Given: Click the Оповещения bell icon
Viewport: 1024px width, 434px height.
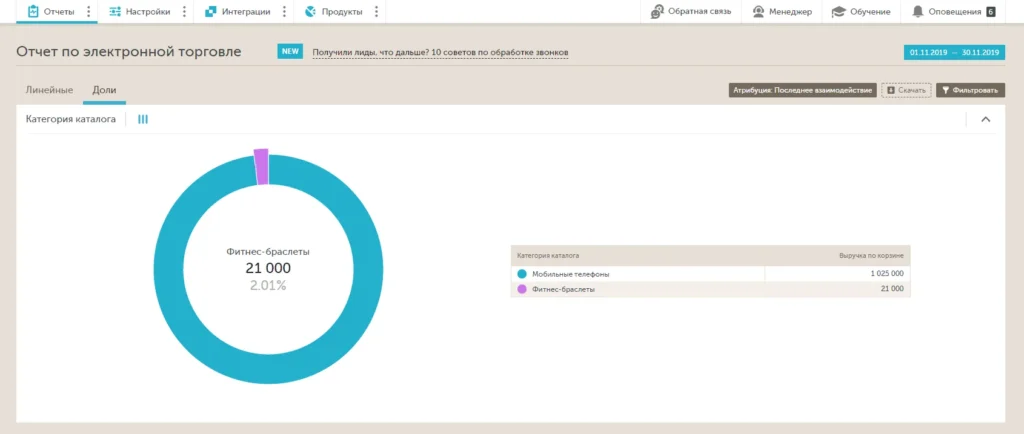Looking at the screenshot, I should point(918,12).
